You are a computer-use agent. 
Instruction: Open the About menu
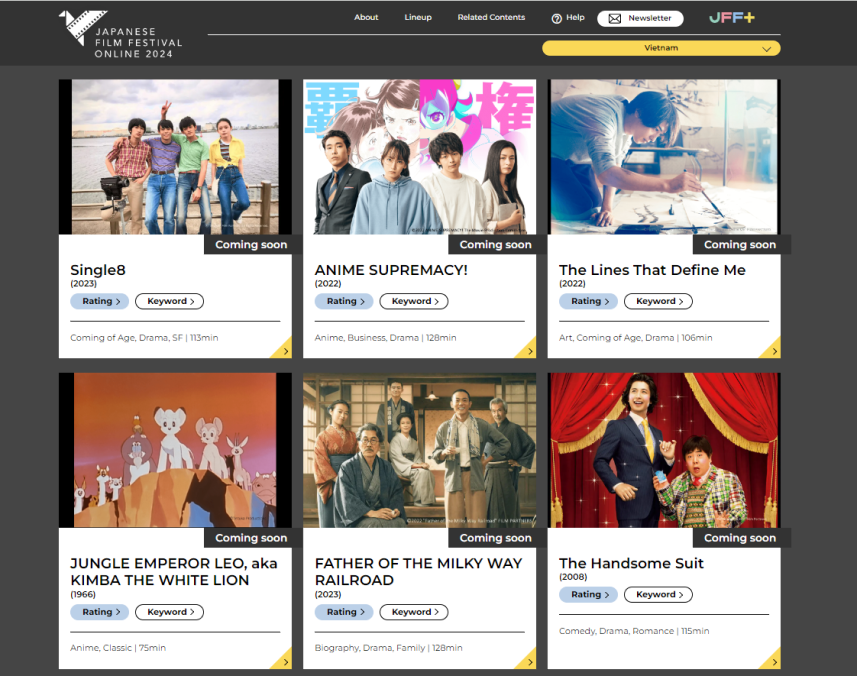366,17
